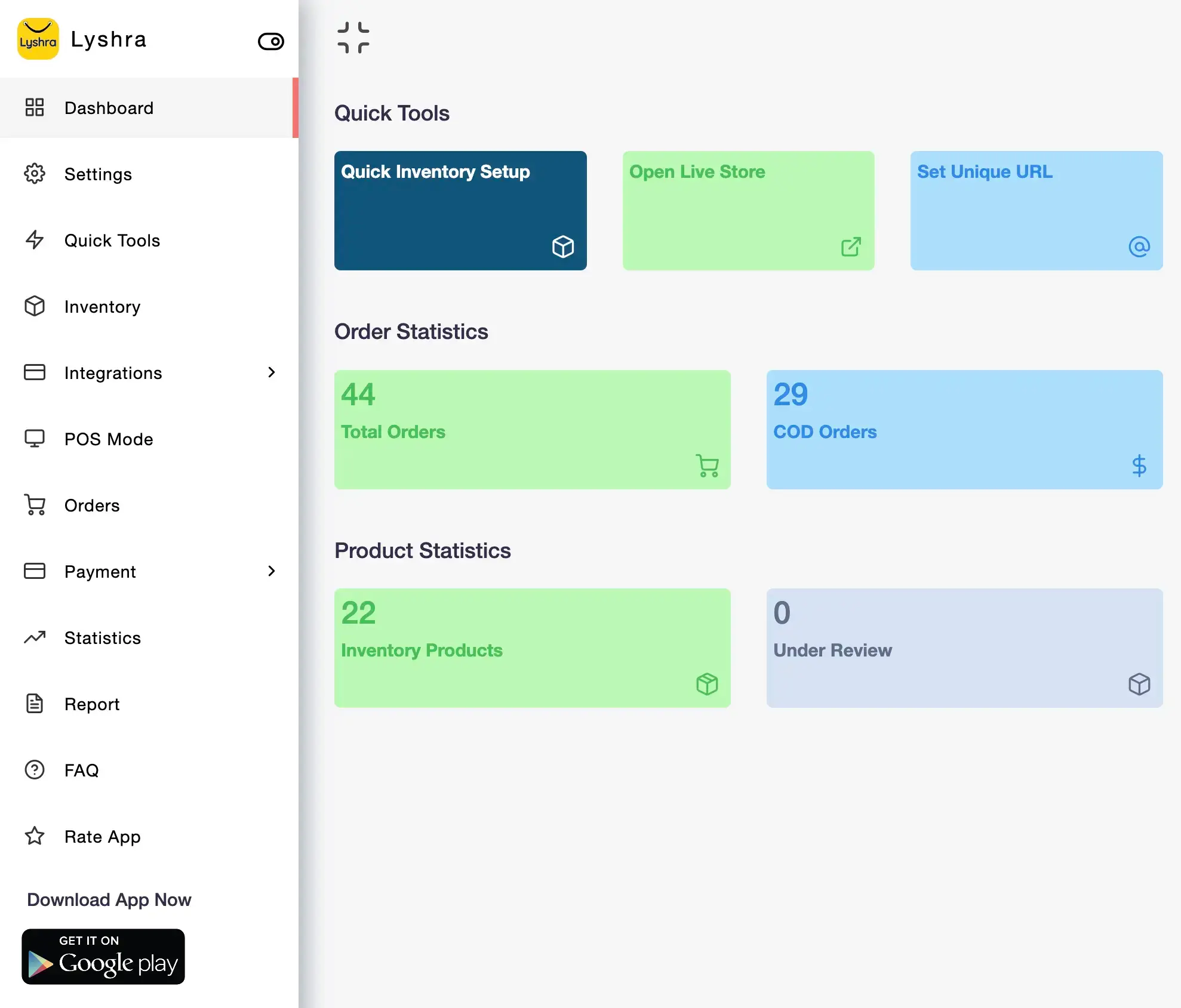The image size is (1181, 1008).
Task: Click the settings gear icon
Action: pyautogui.click(x=35, y=174)
